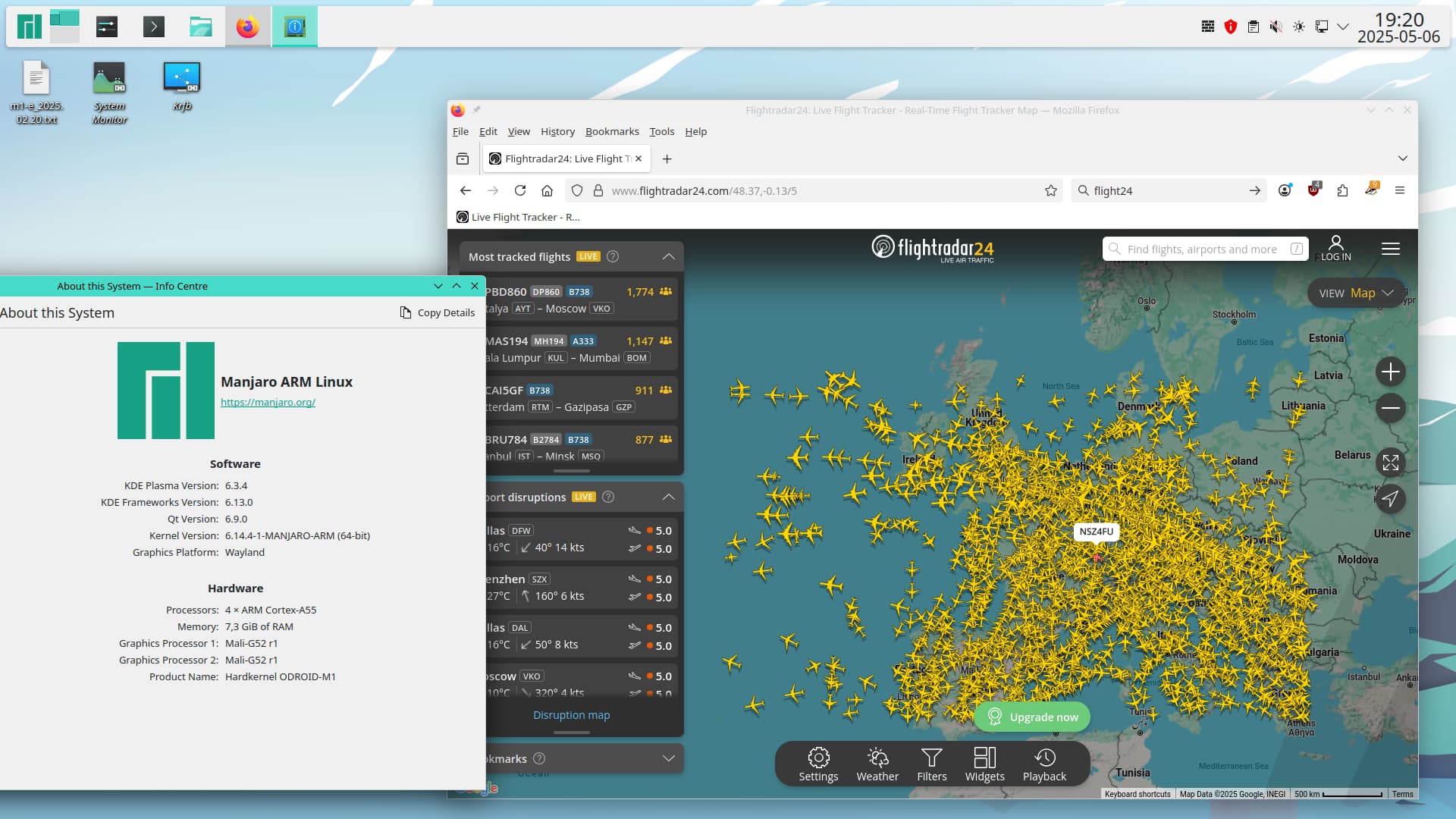Click LOG IN on Flightradar24
This screenshot has height=819, width=1456.
coord(1335,249)
